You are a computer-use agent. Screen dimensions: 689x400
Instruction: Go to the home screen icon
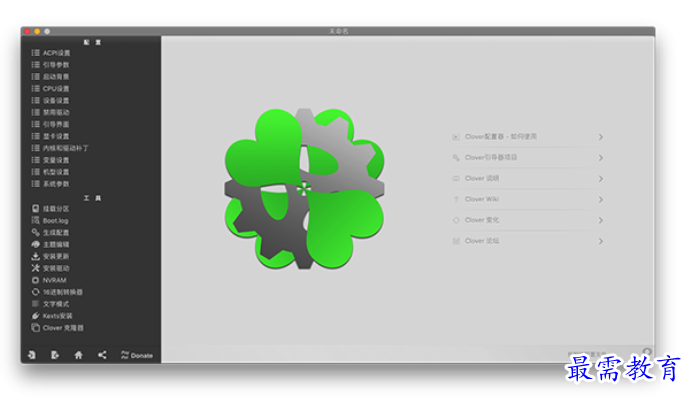[79, 355]
